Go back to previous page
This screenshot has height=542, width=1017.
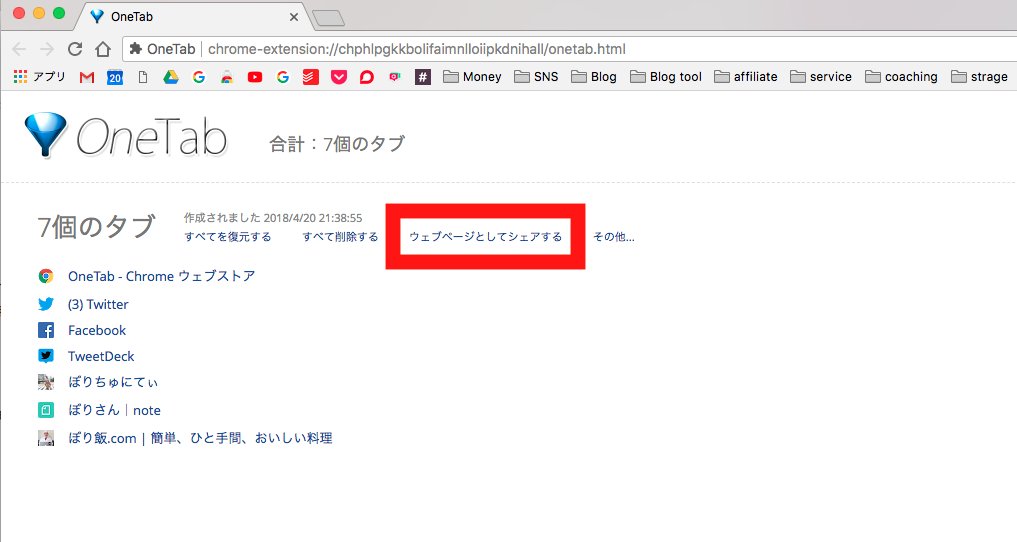coord(19,49)
